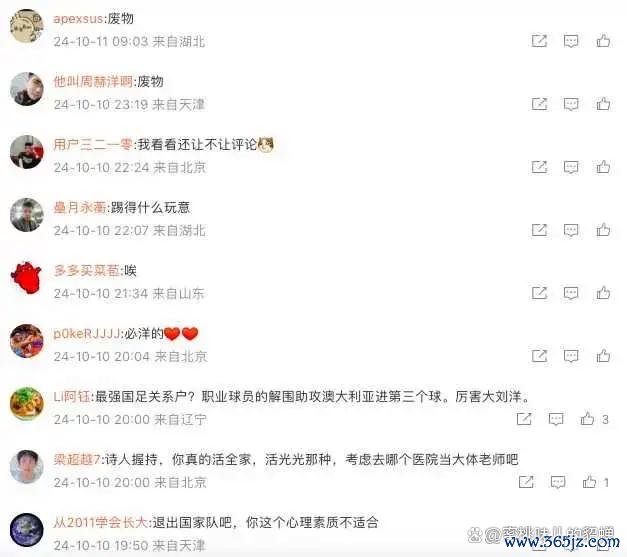The height and width of the screenshot is (557, 627).
Task: Like the comment 我看看还让不让评论
Action: point(603,167)
